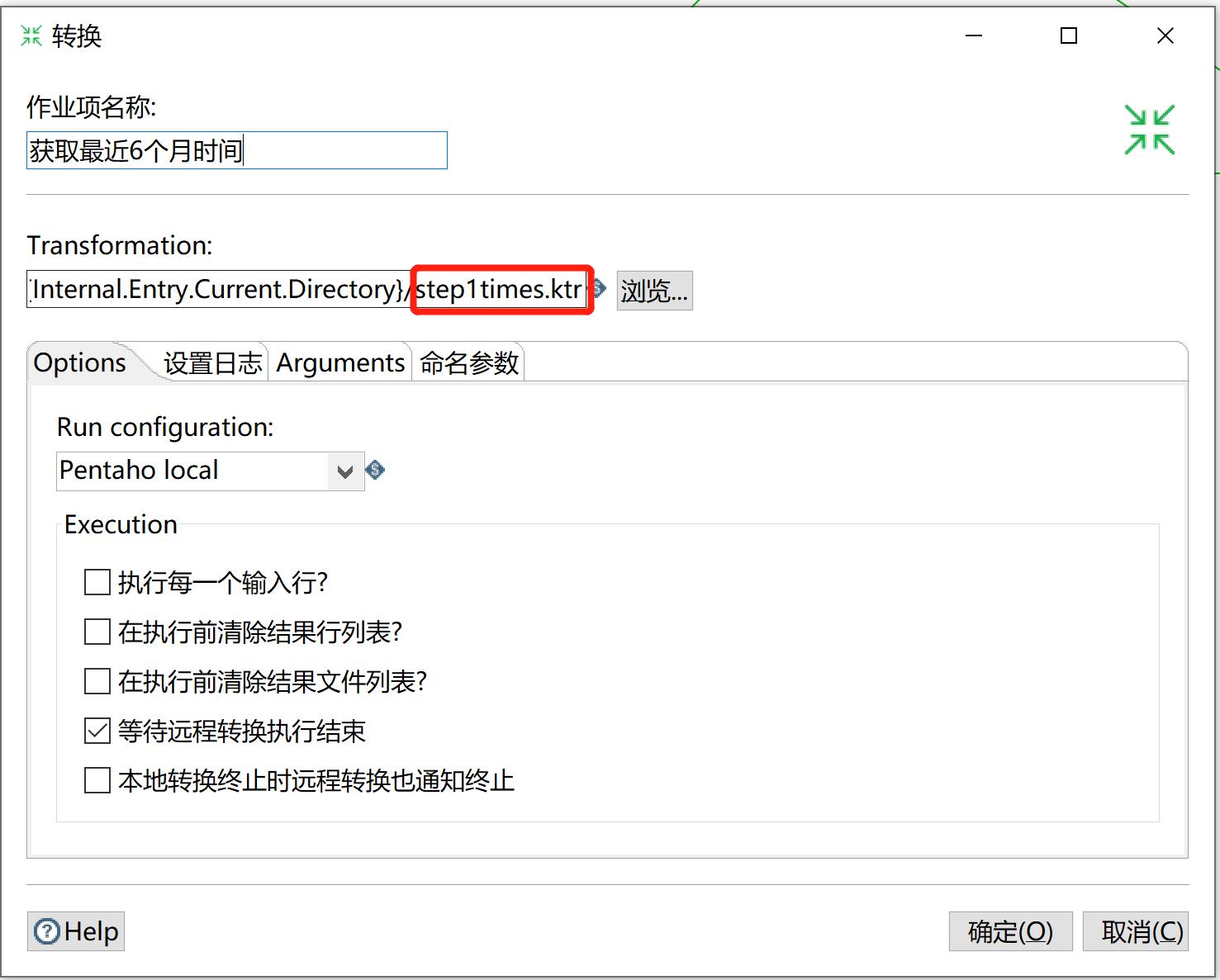Toggle 在执行前清除结果文件列表? checkbox
This screenshot has width=1220, height=980.
coord(97,681)
